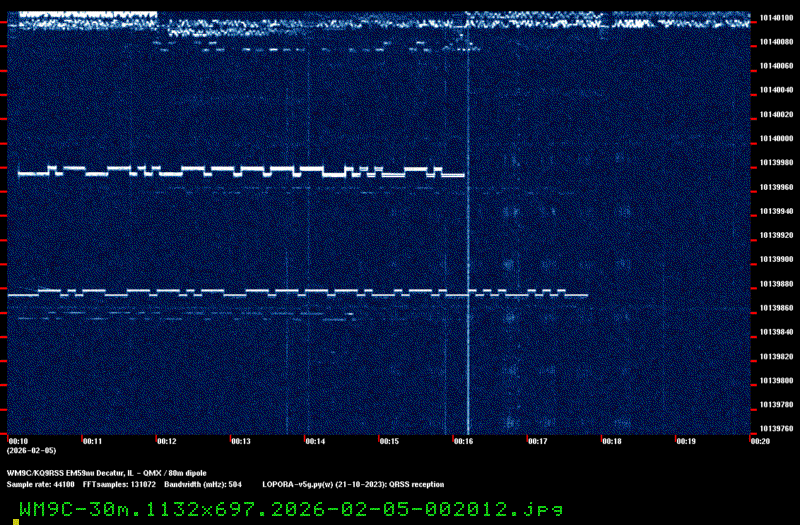This screenshot has width=800, height=525.
Task: Click the Bandwidth (mHz): 504 text
Action: (203, 485)
